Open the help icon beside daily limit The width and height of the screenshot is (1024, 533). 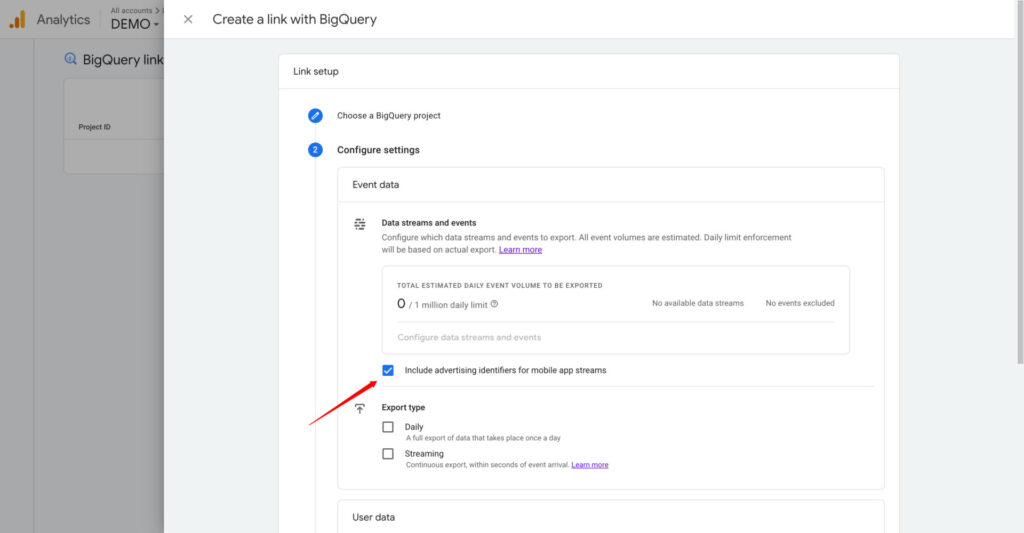[494, 304]
